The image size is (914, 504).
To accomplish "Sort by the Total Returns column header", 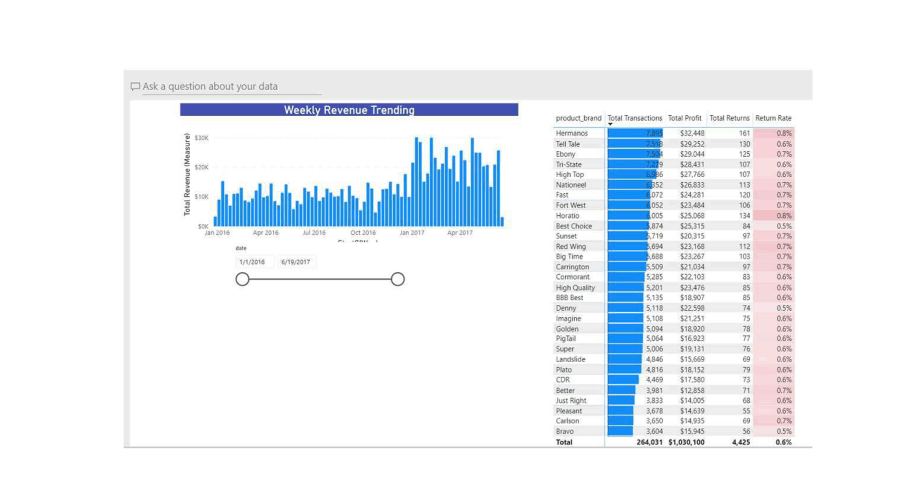I will [729, 118].
